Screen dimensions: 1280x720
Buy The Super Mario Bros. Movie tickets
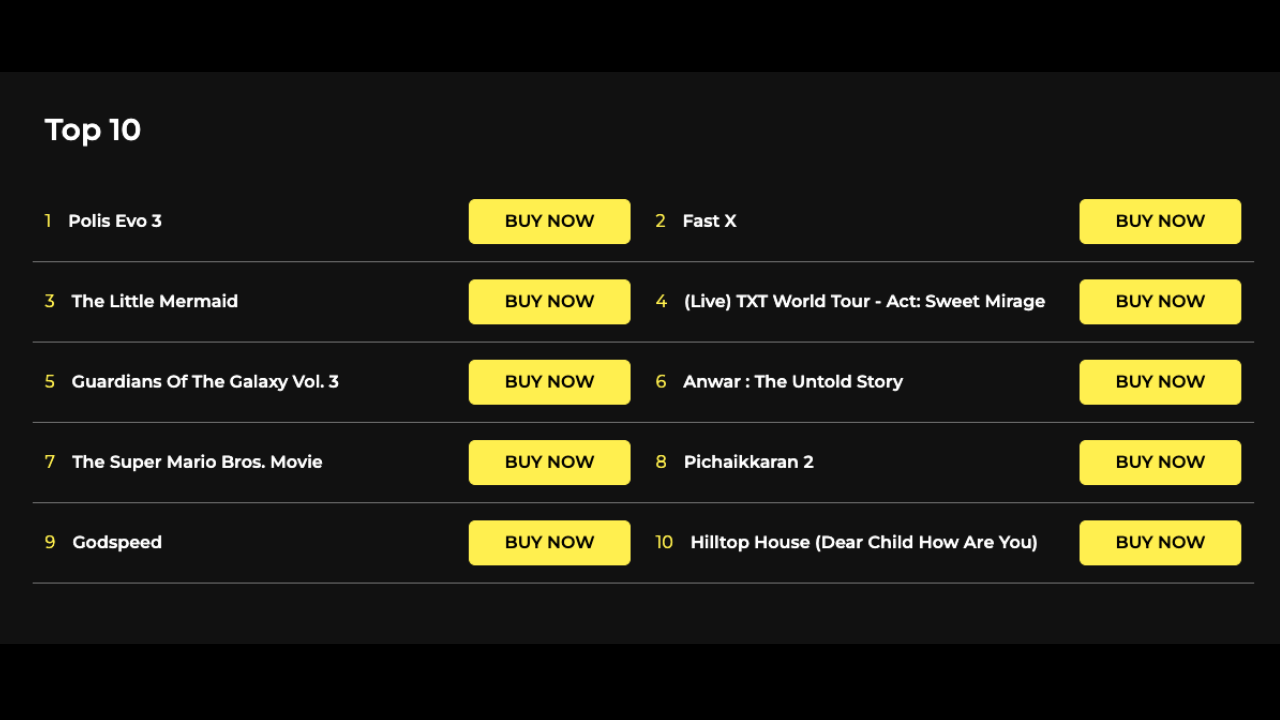[x=549, y=461]
